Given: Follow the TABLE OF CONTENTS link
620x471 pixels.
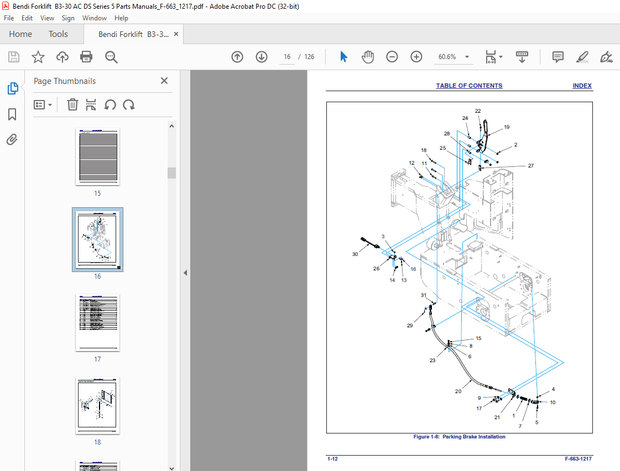Looking at the screenshot, I should coord(469,85).
